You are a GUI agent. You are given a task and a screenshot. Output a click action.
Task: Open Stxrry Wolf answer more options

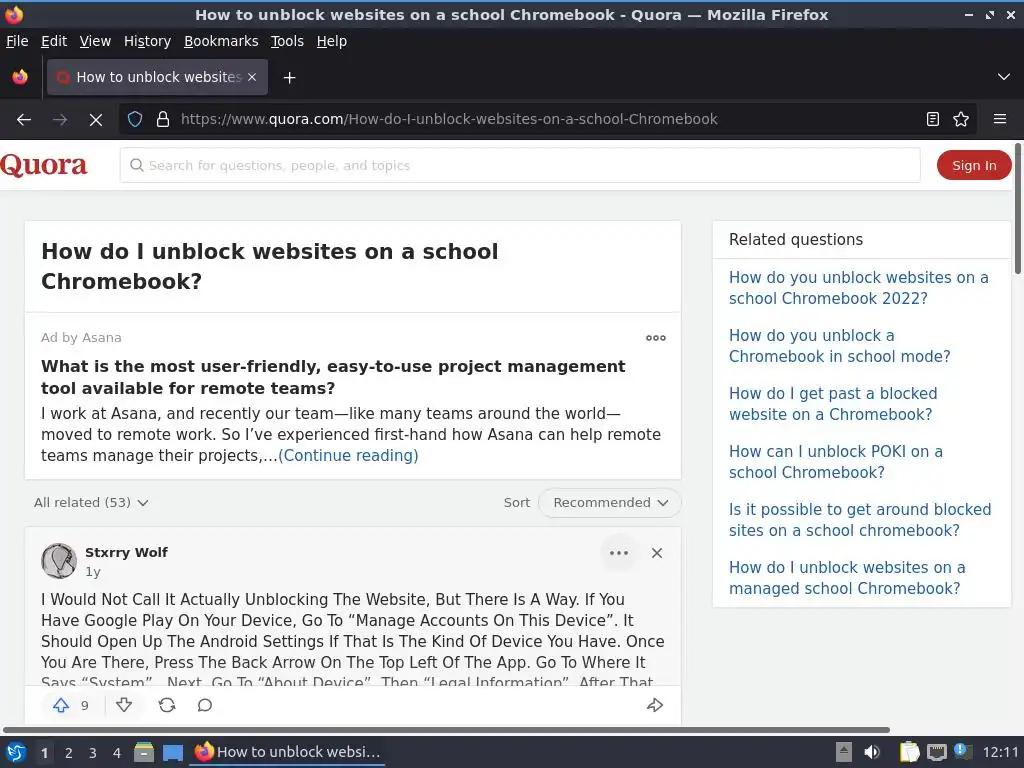618,553
